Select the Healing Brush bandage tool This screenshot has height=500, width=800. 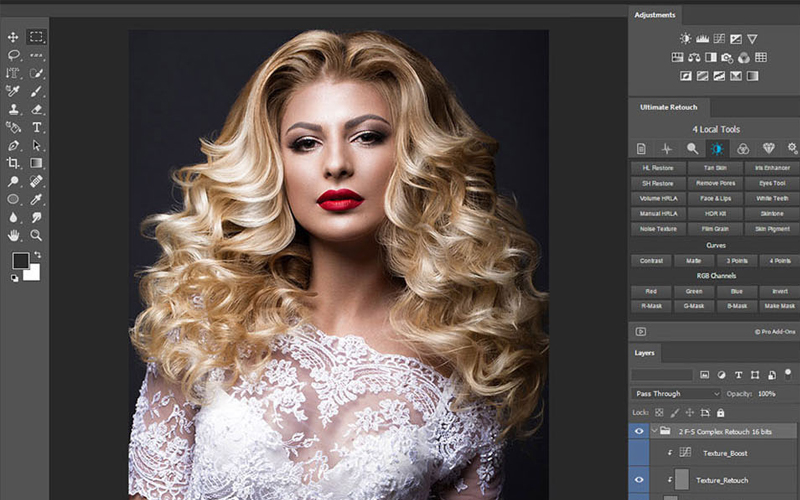36,181
